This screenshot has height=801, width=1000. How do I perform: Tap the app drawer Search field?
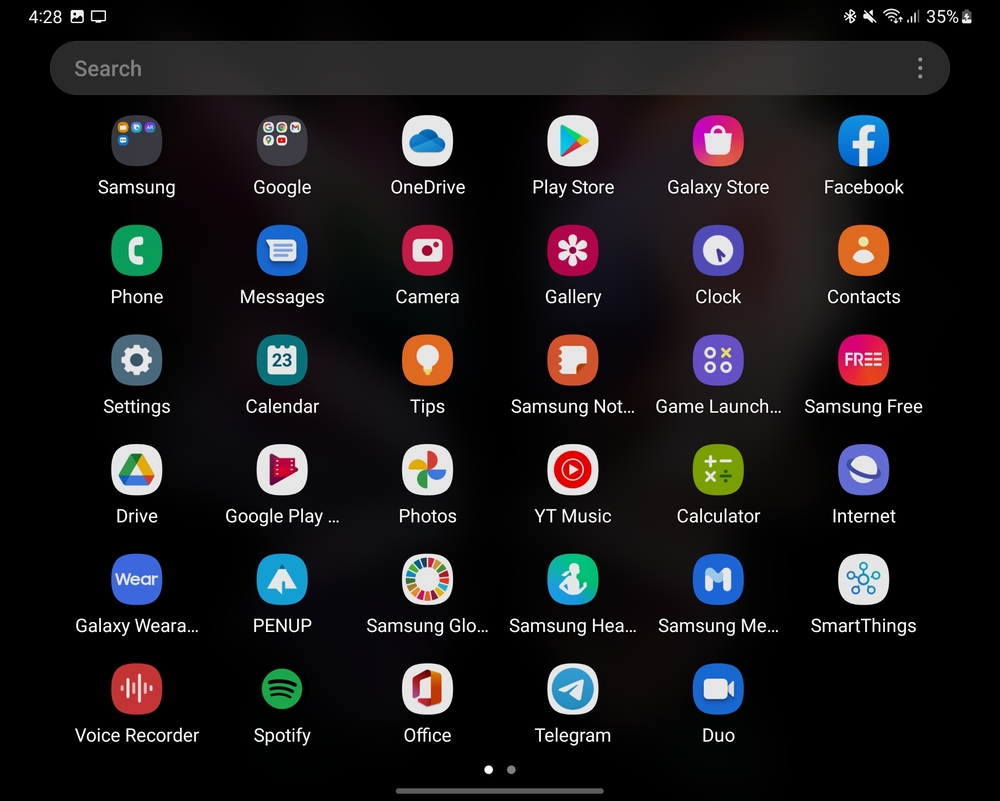(x=500, y=68)
